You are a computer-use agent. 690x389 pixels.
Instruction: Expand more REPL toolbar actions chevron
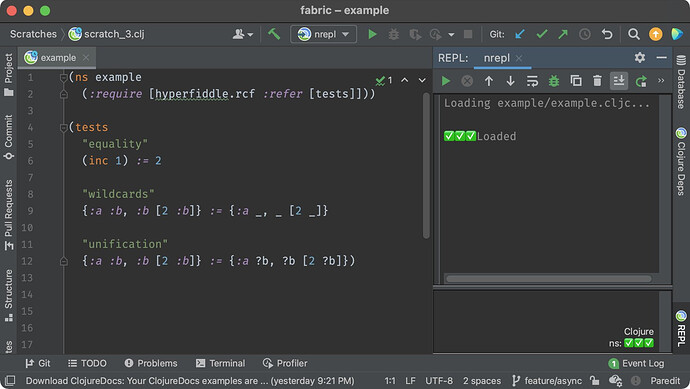pos(661,81)
